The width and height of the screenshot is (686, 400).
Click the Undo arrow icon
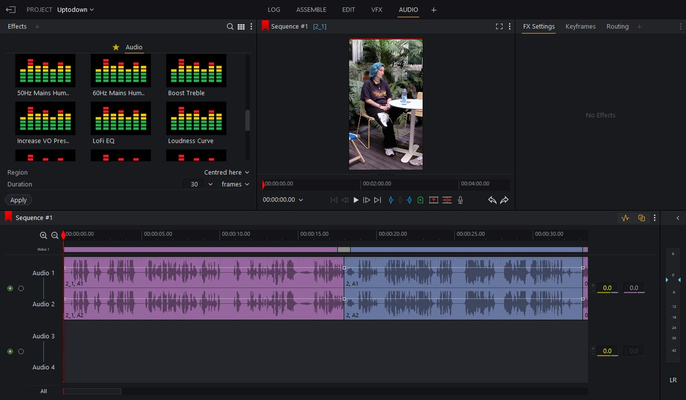coord(492,200)
